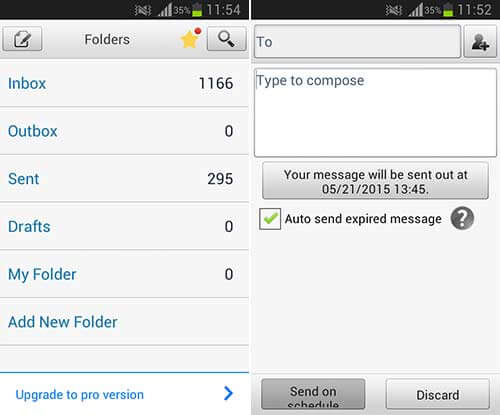Screen dimensions: 500x415
Task: Open scheduled send date and time picker
Action: click(375, 181)
